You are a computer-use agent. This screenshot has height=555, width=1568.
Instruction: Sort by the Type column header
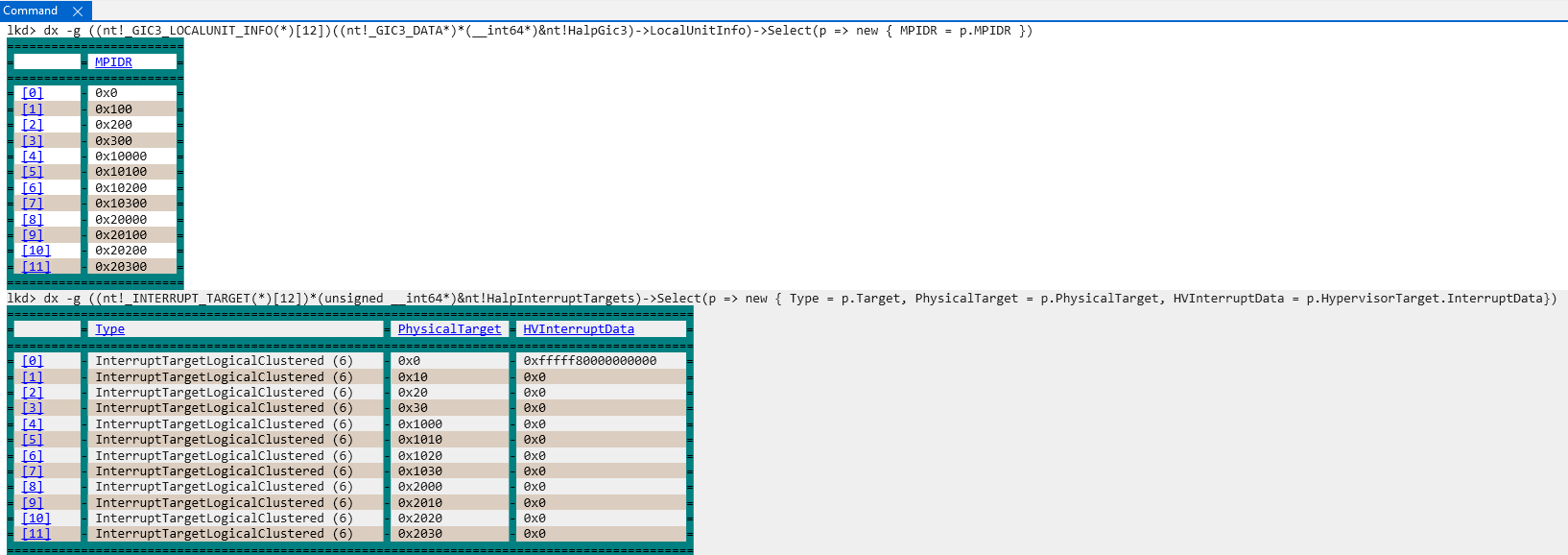pyautogui.click(x=109, y=329)
